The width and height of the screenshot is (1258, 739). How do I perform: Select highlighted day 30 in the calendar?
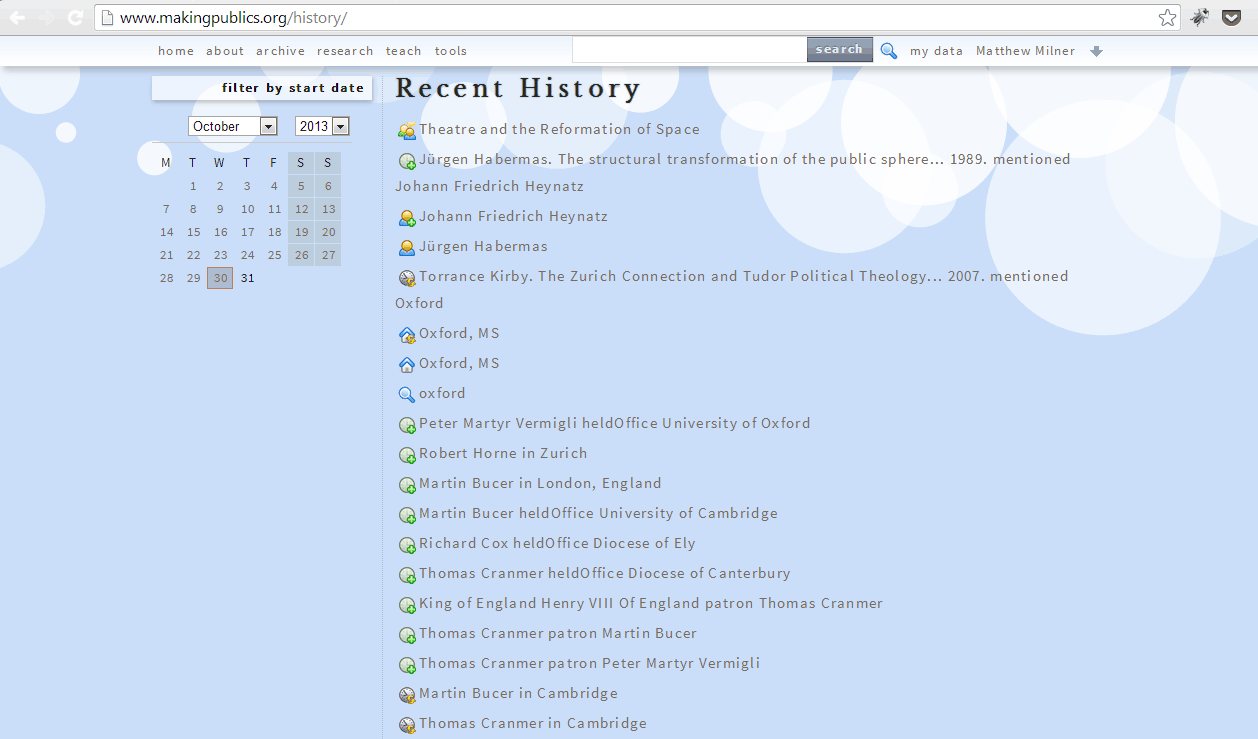(220, 278)
